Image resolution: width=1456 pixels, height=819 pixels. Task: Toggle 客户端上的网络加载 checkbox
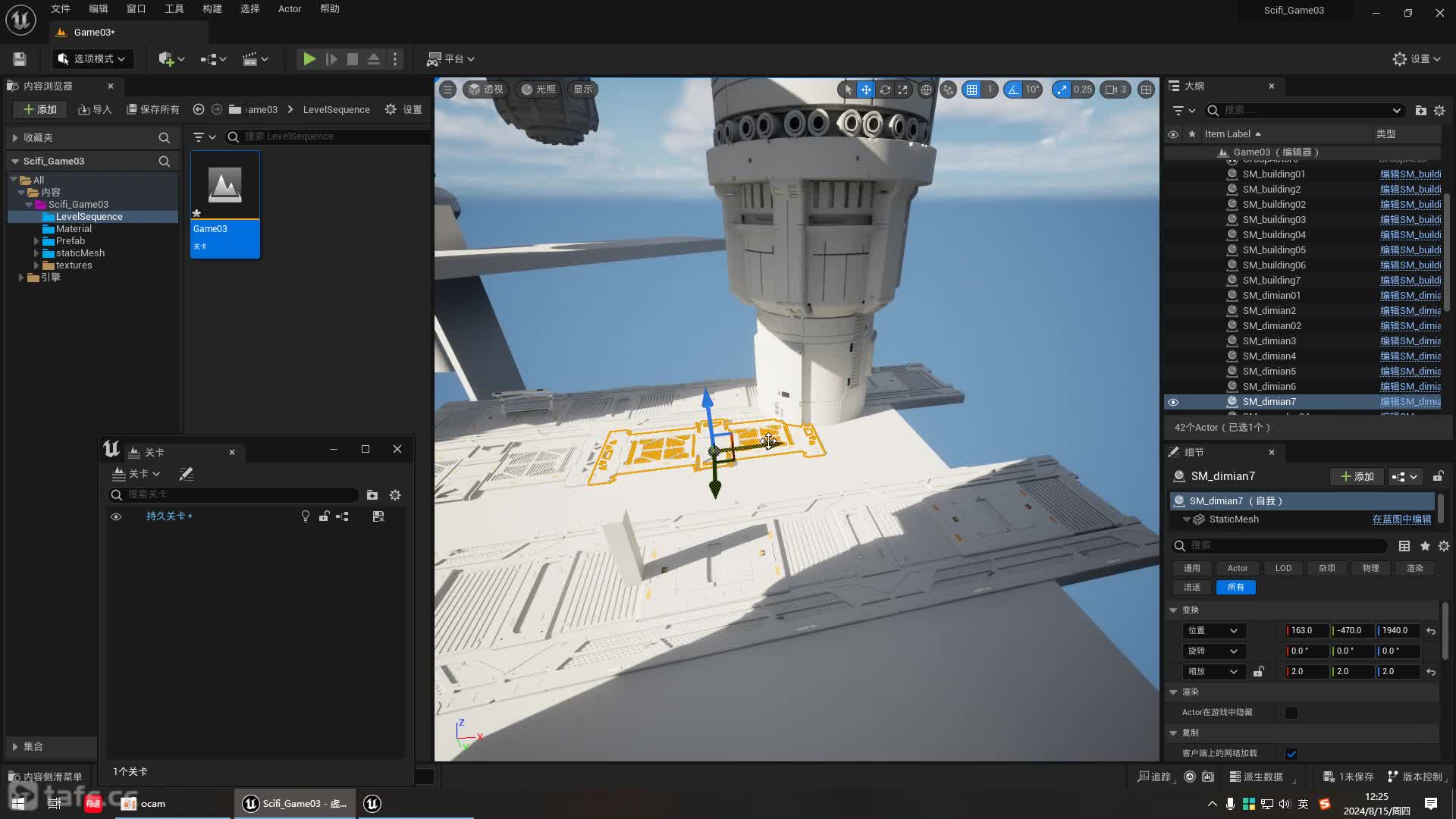[1291, 754]
